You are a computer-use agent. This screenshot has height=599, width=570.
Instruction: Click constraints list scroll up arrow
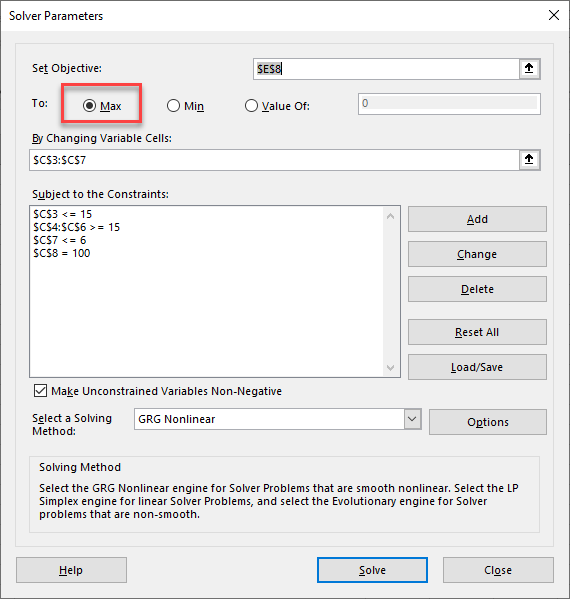(x=390, y=216)
